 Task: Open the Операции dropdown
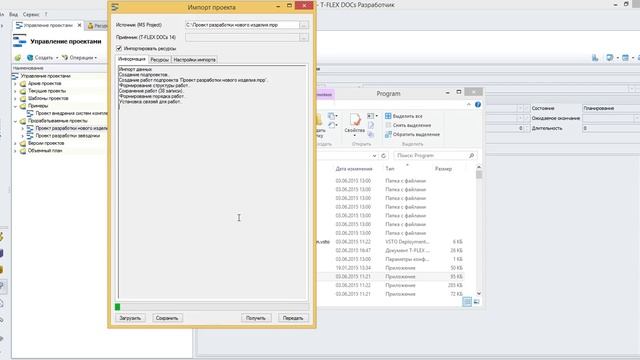pos(79,58)
